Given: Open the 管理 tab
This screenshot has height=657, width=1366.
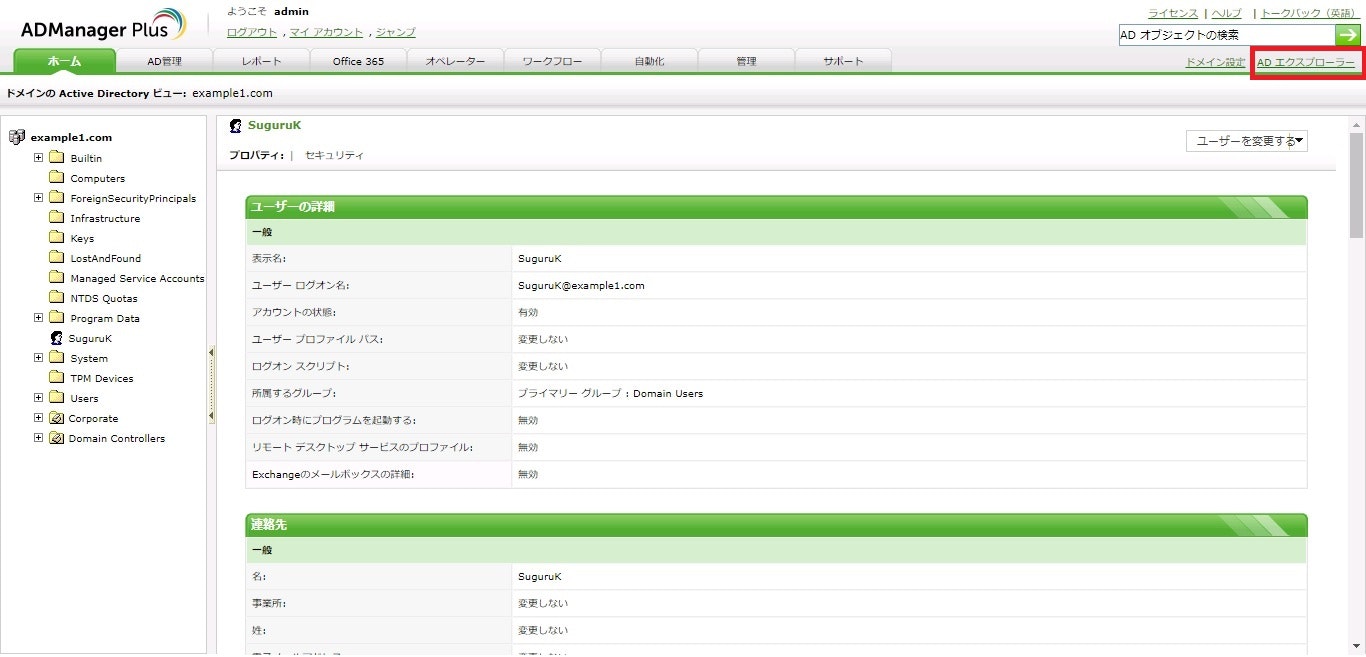Looking at the screenshot, I should (746, 61).
